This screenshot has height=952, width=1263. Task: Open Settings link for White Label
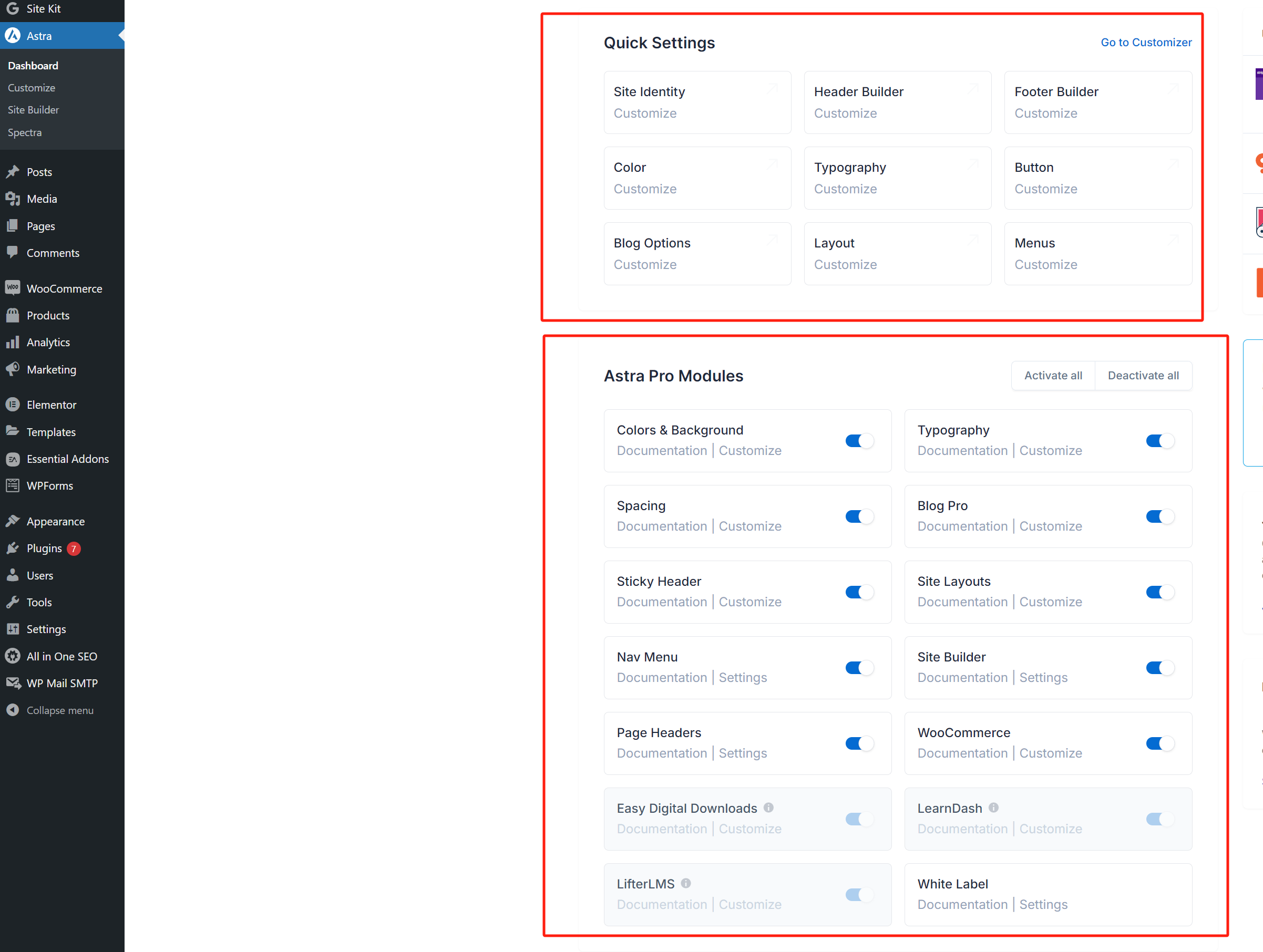click(x=1043, y=904)
